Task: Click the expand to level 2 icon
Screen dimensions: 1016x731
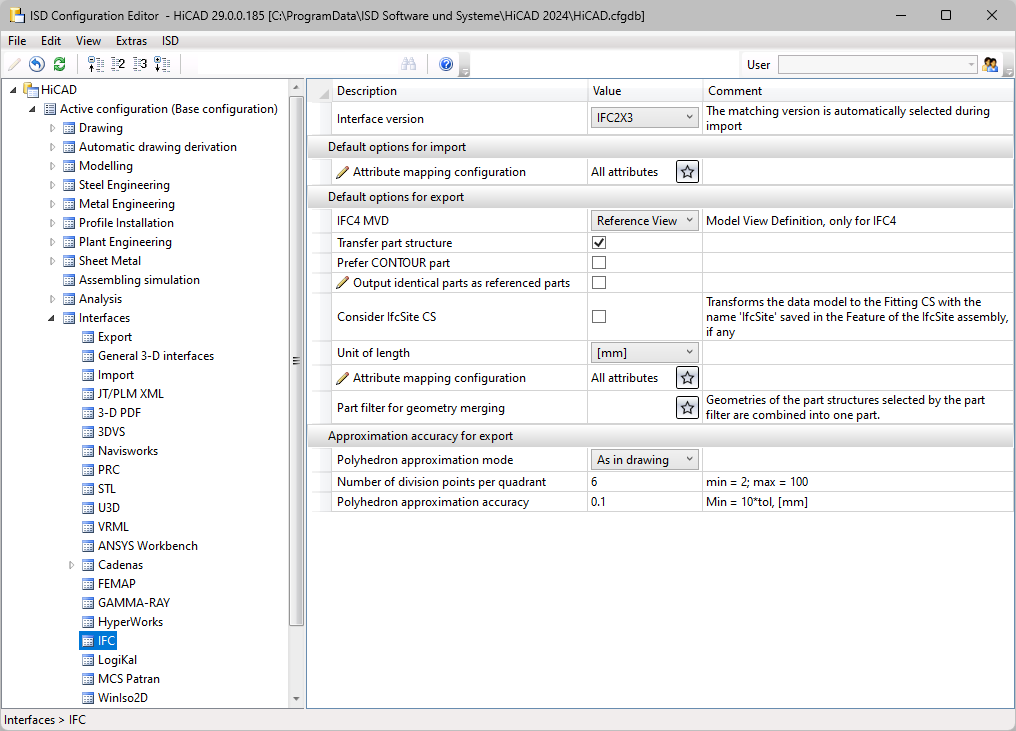Action: point(118,64)
